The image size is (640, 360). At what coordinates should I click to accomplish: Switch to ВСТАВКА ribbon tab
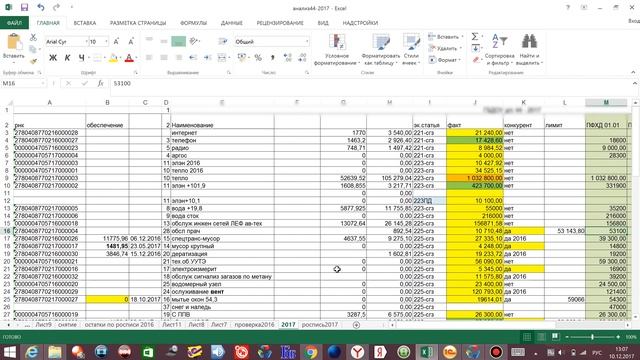click(x=85, y=23)
